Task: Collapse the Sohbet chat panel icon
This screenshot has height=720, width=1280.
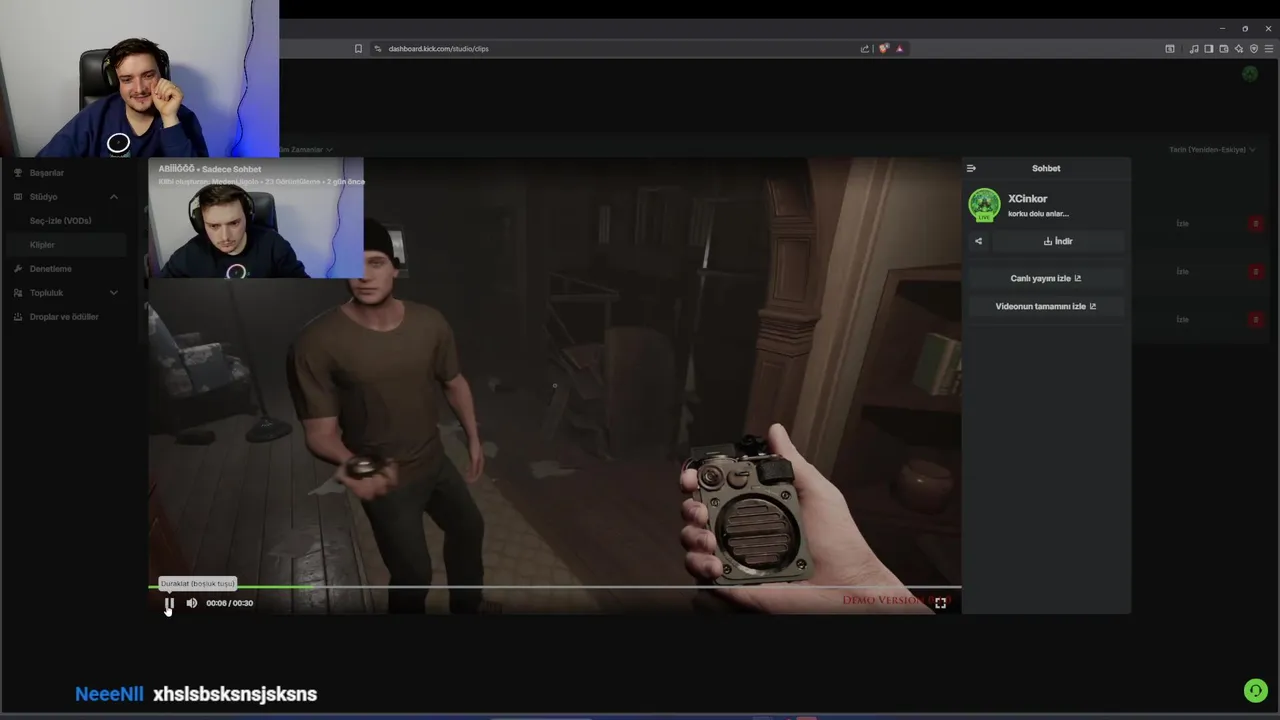Action: click(971, 168)
